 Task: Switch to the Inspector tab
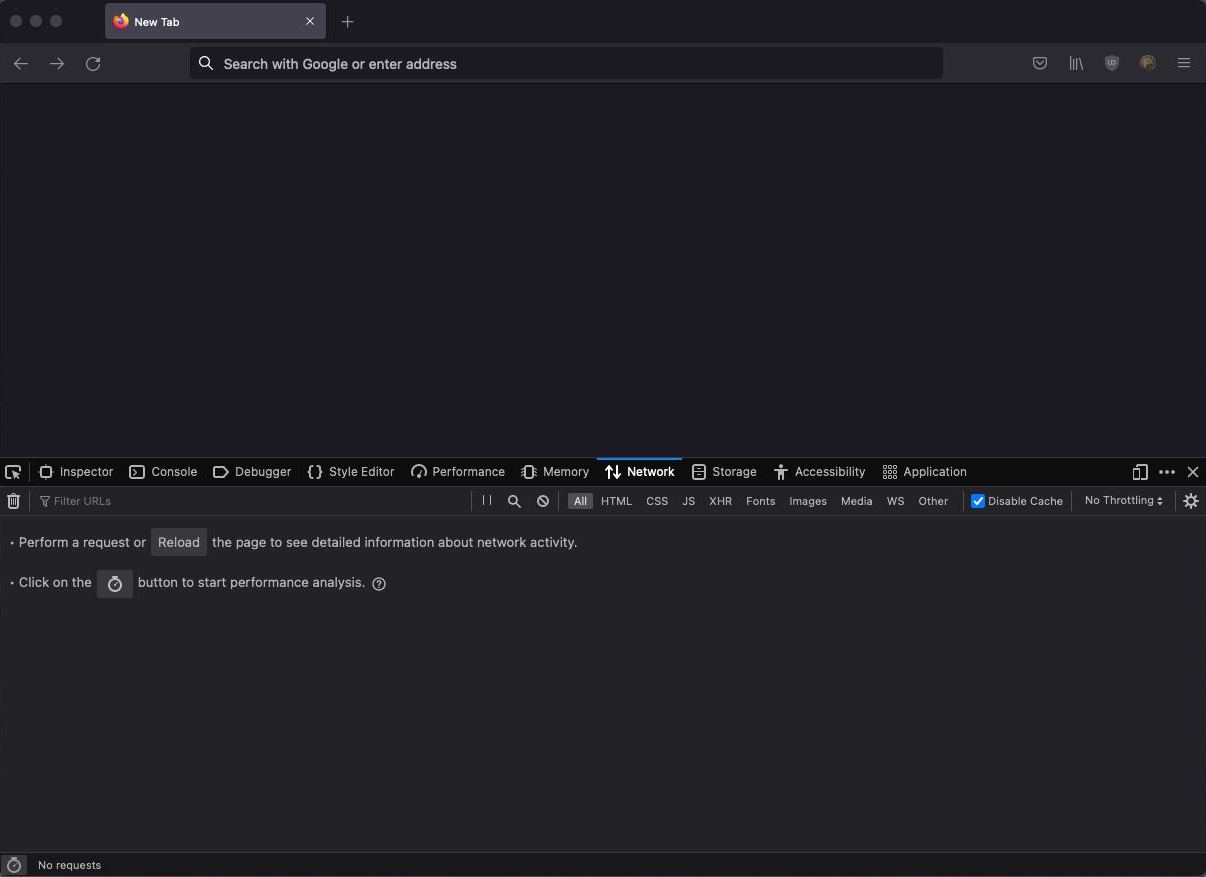click(76, 472)
